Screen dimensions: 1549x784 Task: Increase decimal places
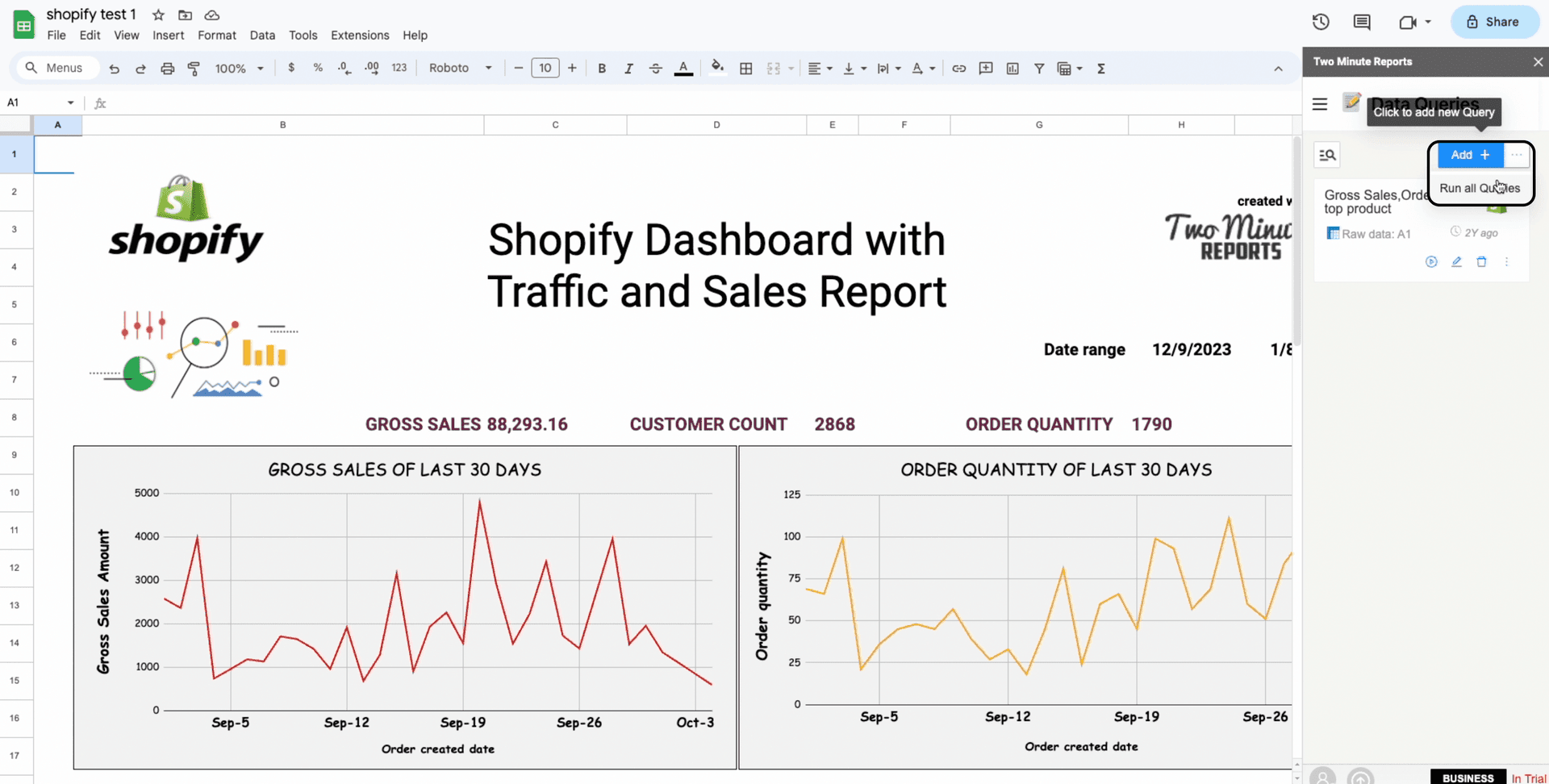coord(372,68)
